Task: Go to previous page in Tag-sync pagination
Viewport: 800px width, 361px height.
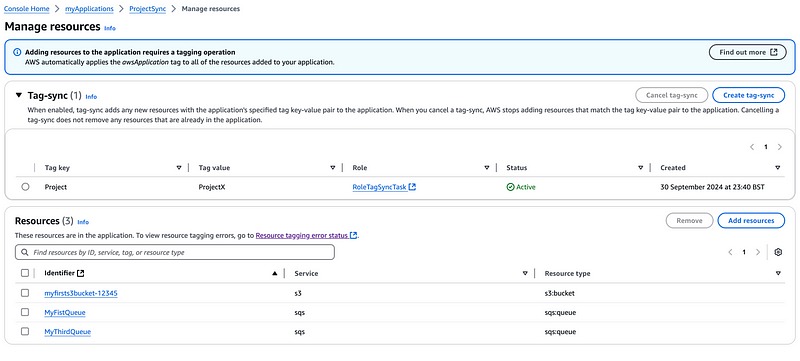Action: 752,147
